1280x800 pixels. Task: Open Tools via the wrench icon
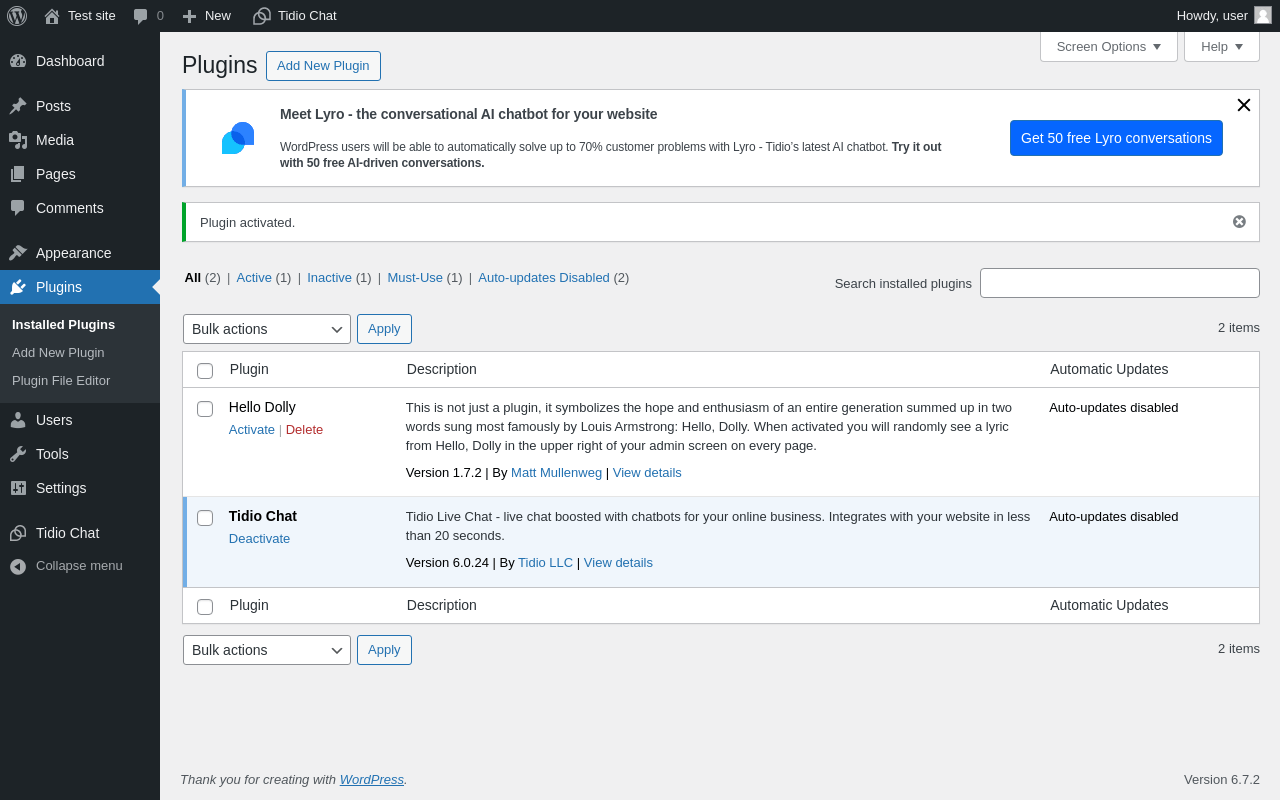click(x=18, y=454)
